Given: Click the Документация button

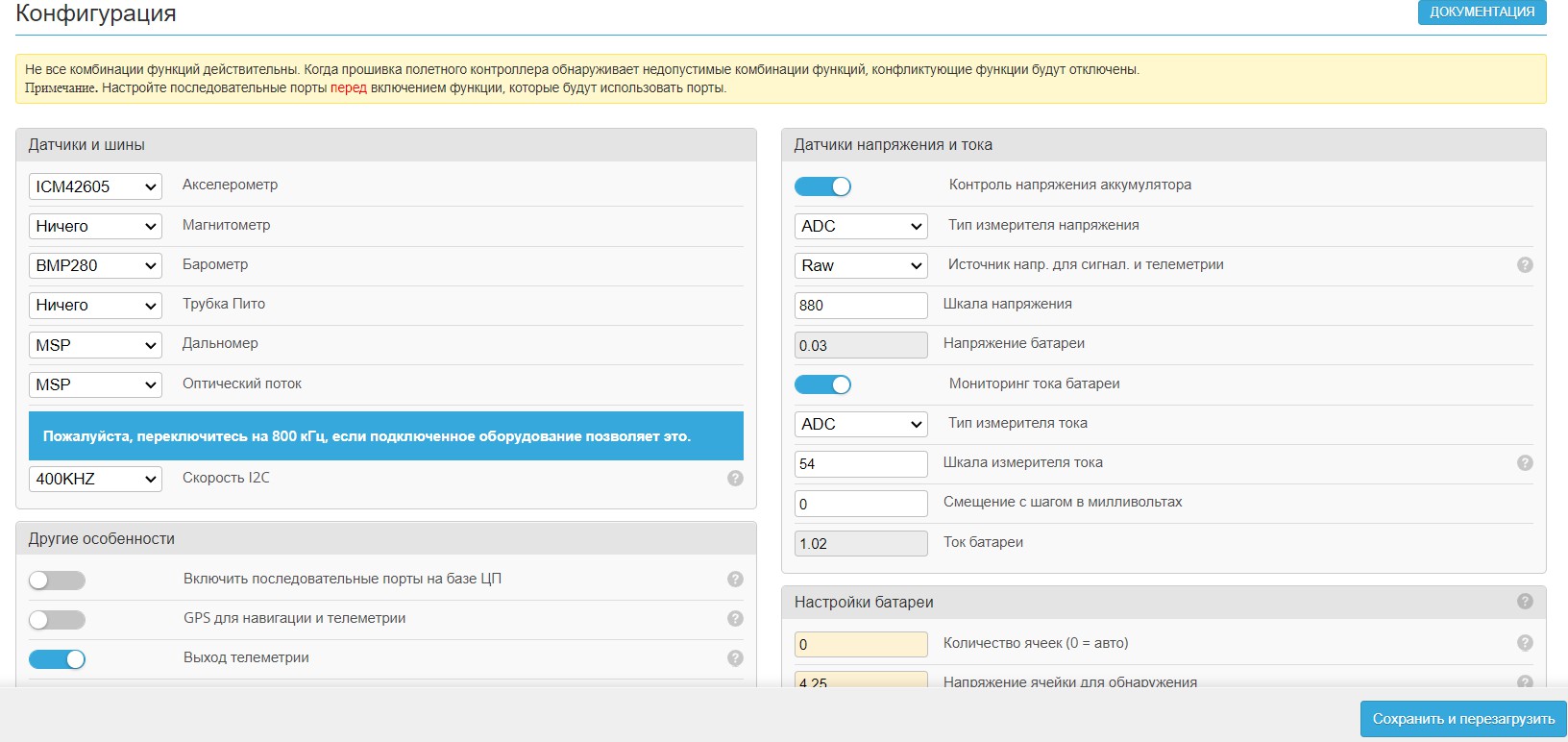Looking at the screenshot, I should click(1482, 12).
